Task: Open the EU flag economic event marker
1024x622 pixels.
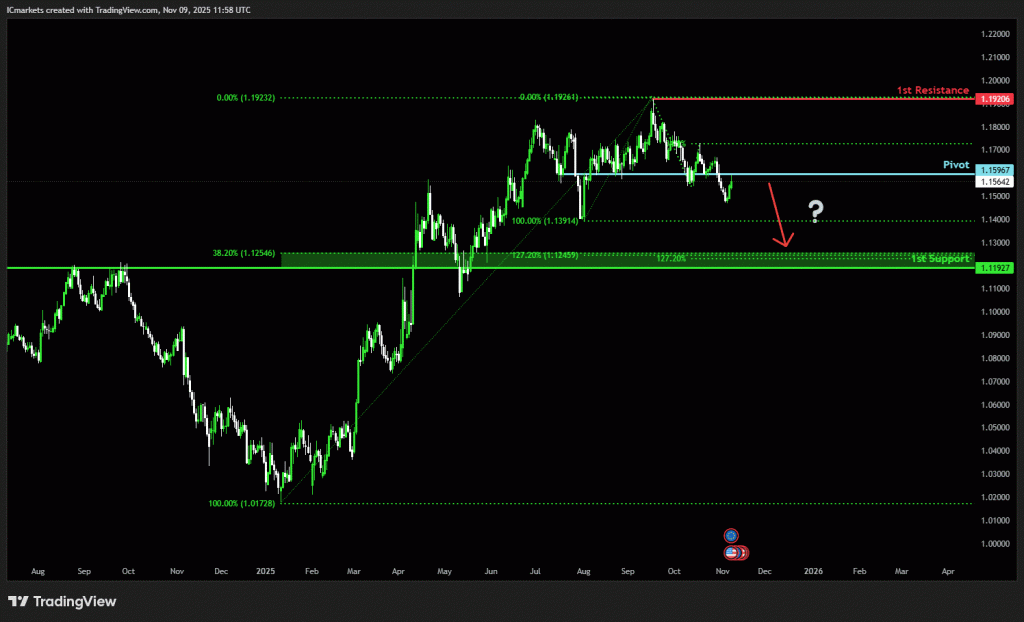Action: point(731,536)
